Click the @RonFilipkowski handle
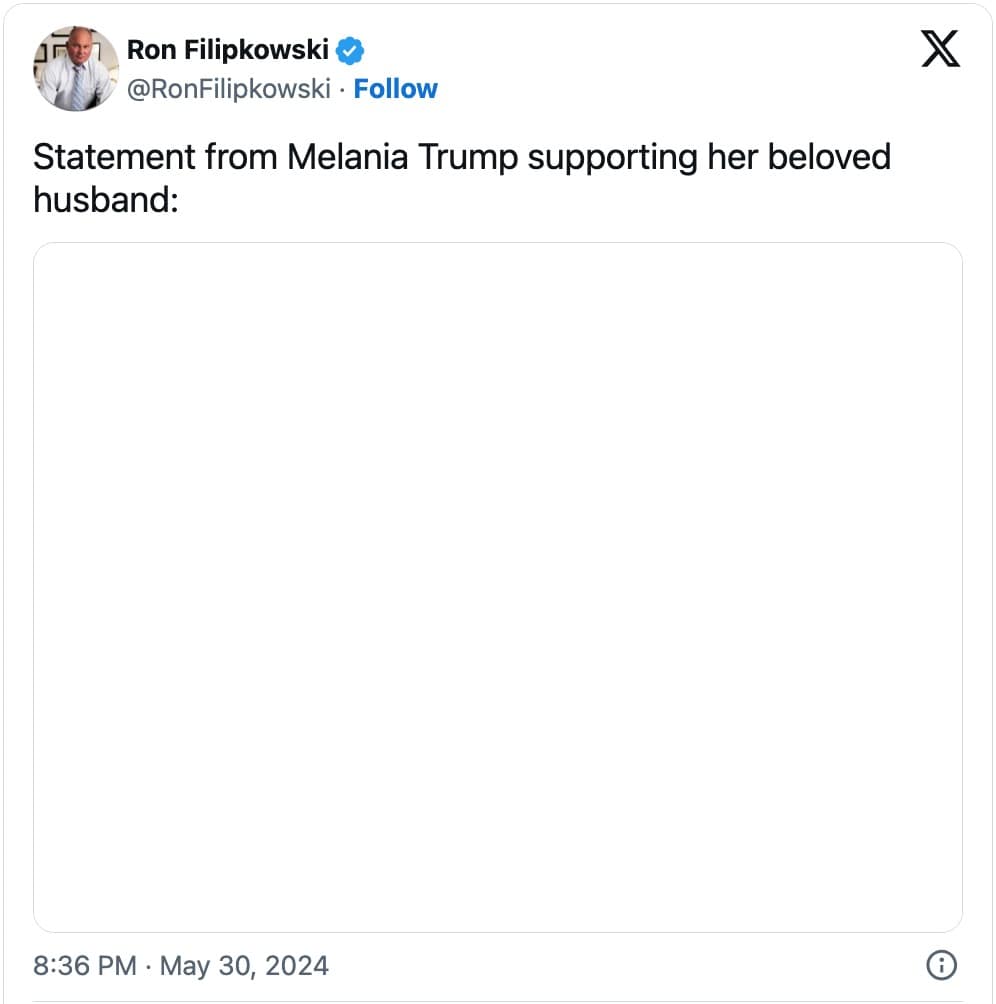Screen dimensions: 996x1004 pyautogui.click(x=228, y=89)
